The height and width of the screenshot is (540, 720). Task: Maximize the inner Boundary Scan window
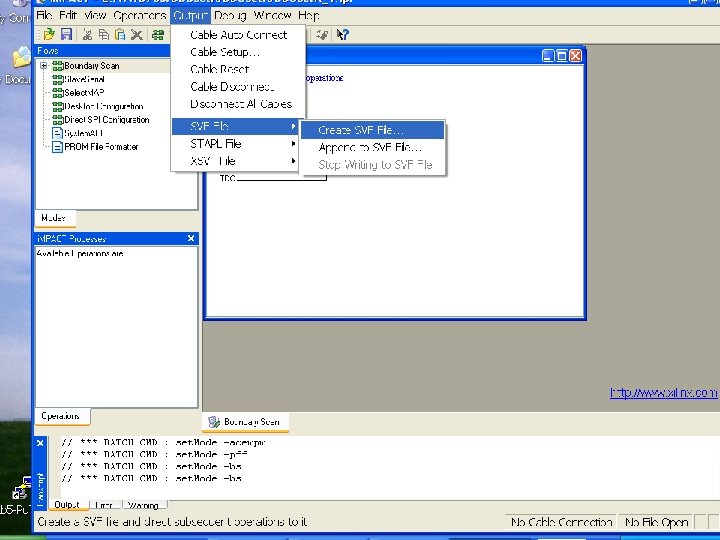[562, 56]
